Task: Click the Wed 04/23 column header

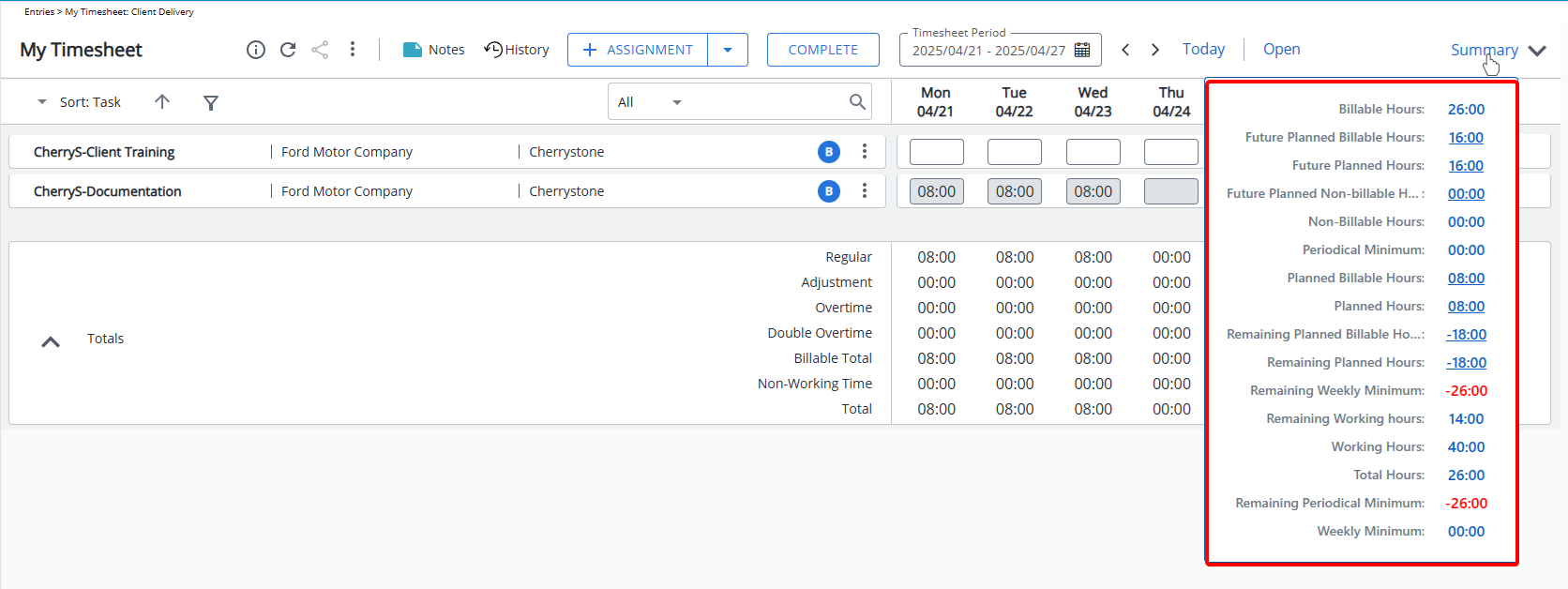Action: click(1093, 101)
